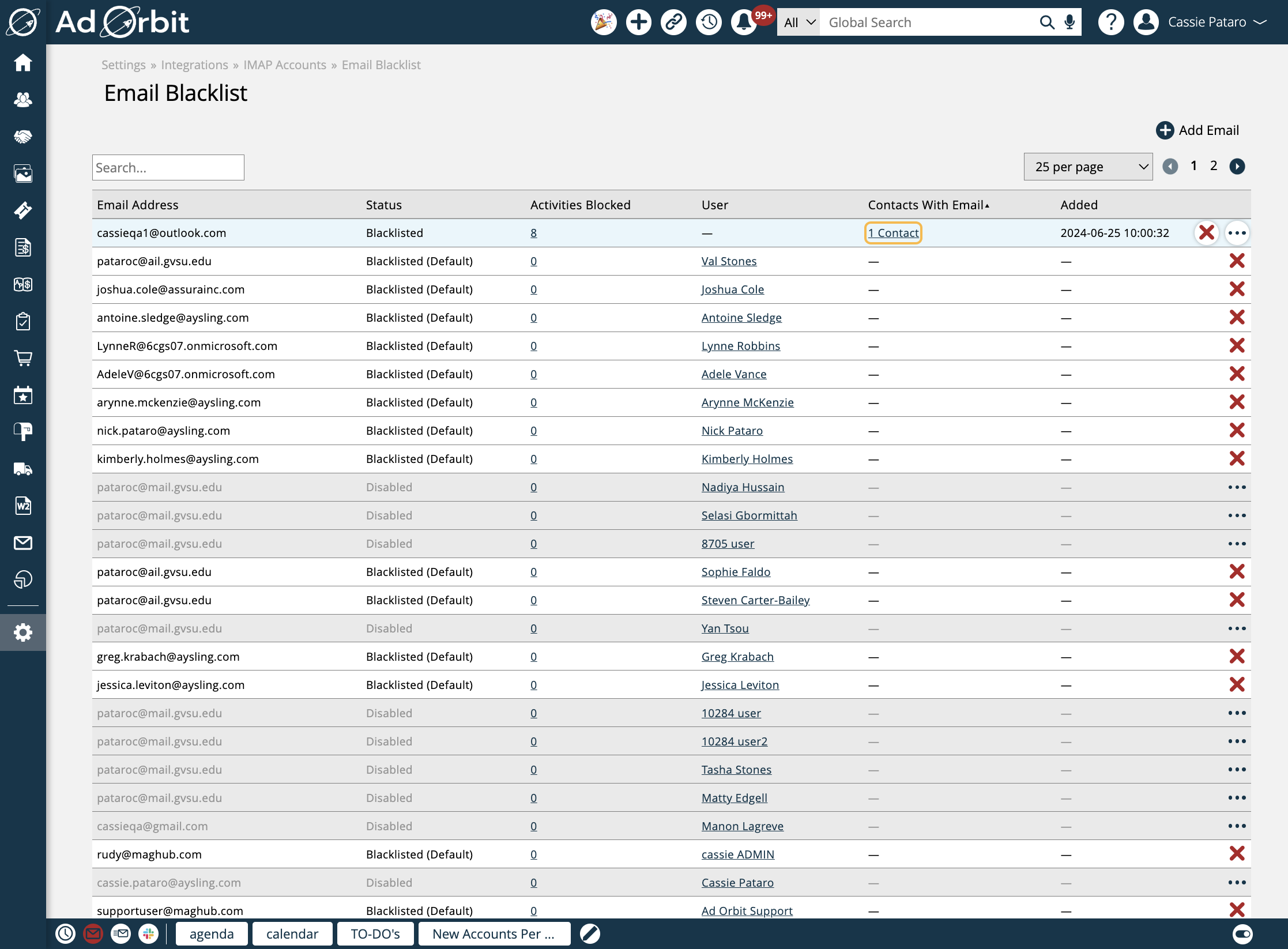Viewport: 1288px width, 949px height.
Task: Click the shopping cart sidebar icon
Action: click(23, 358)
